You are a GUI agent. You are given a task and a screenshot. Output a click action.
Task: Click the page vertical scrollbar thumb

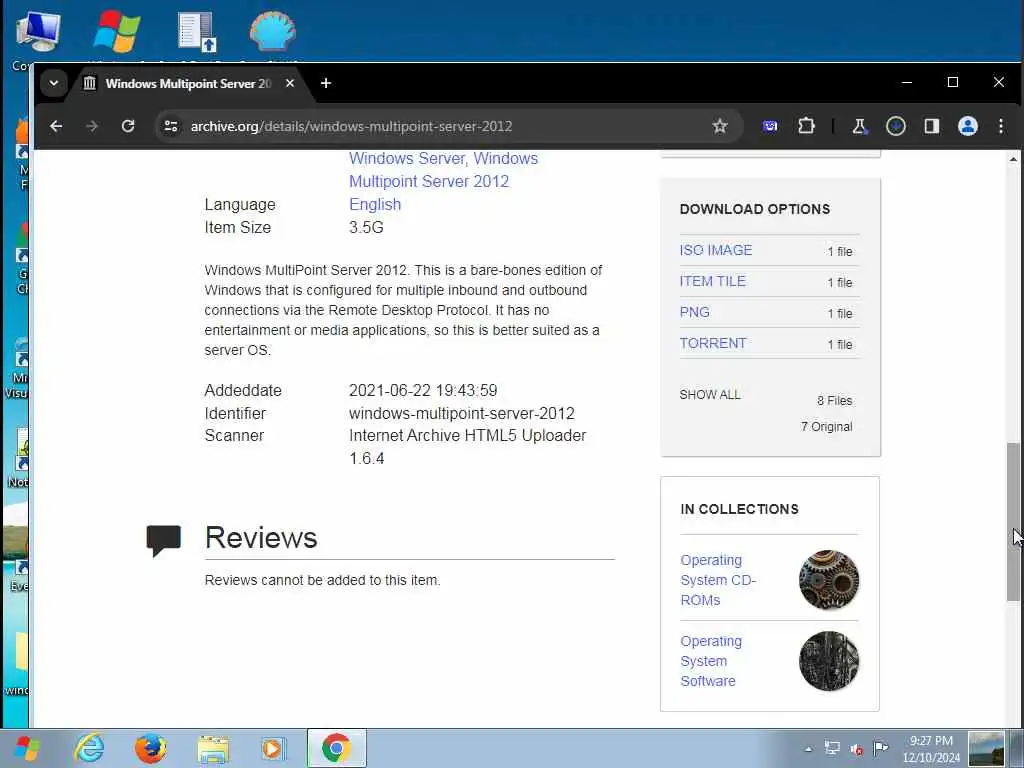pyautogui.click(x=1013, y=522)
